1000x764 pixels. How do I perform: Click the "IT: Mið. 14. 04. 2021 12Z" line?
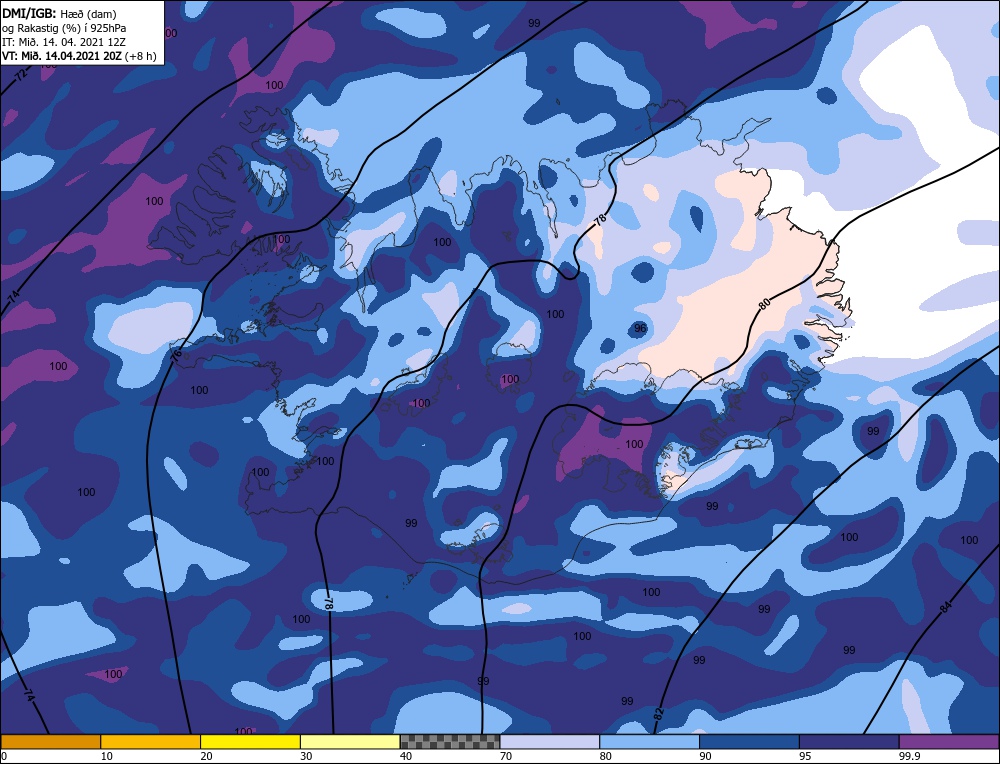point(64,42)
